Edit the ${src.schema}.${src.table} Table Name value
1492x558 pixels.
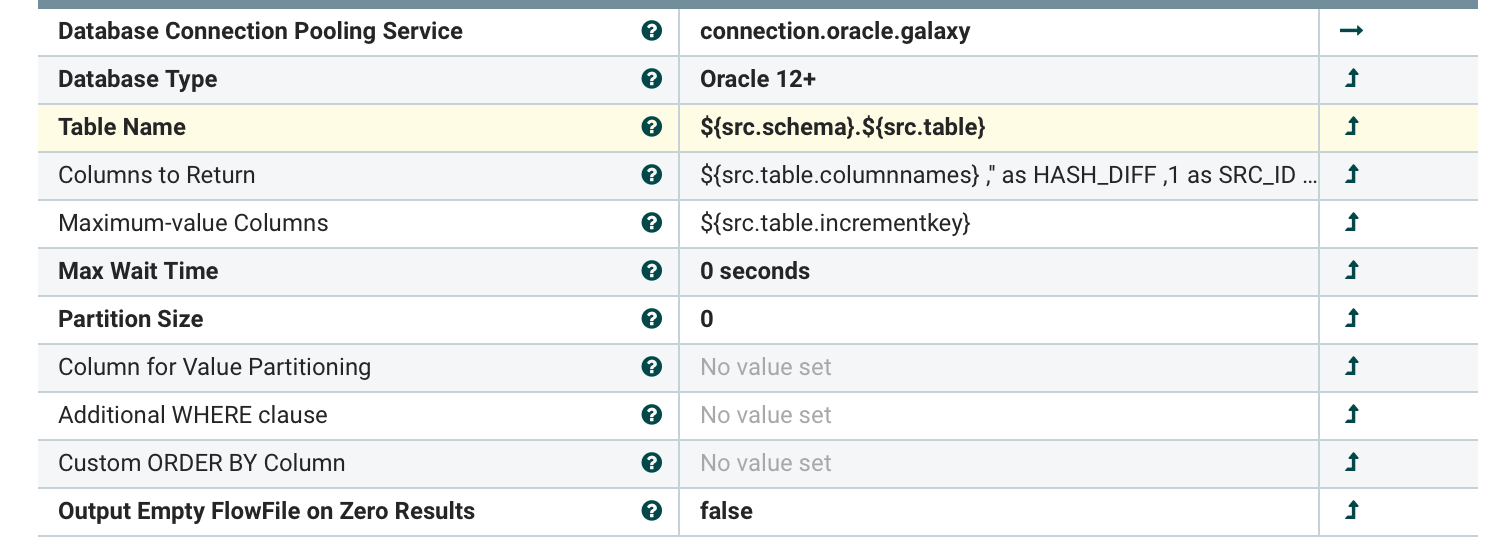[x=999, y=127]
